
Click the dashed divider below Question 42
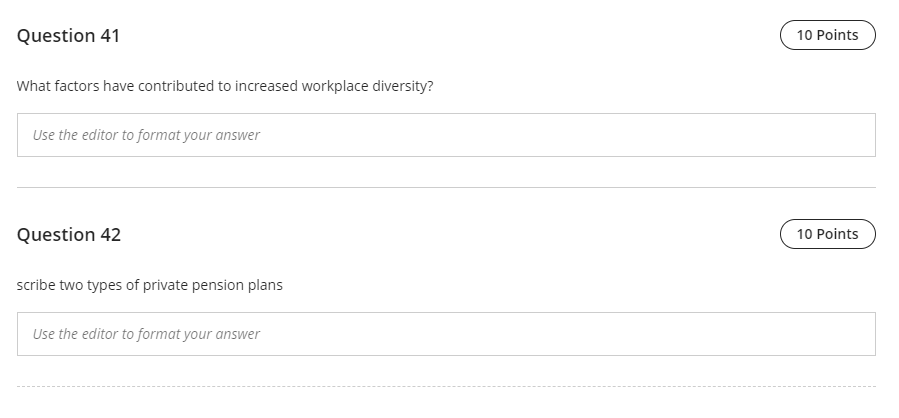pyautogui.click(x=446, y=386)
